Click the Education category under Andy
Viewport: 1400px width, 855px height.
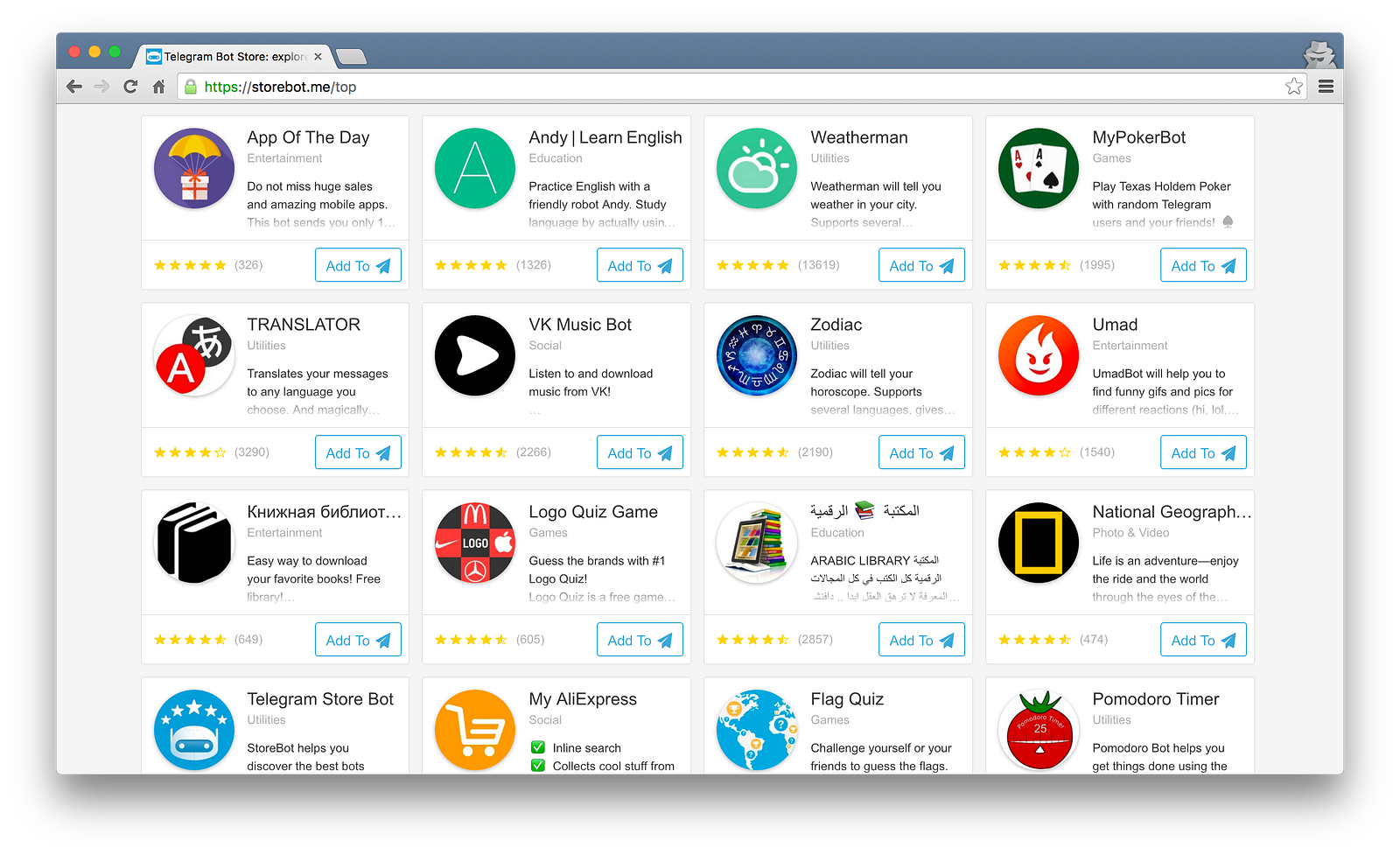coord(556,158)
